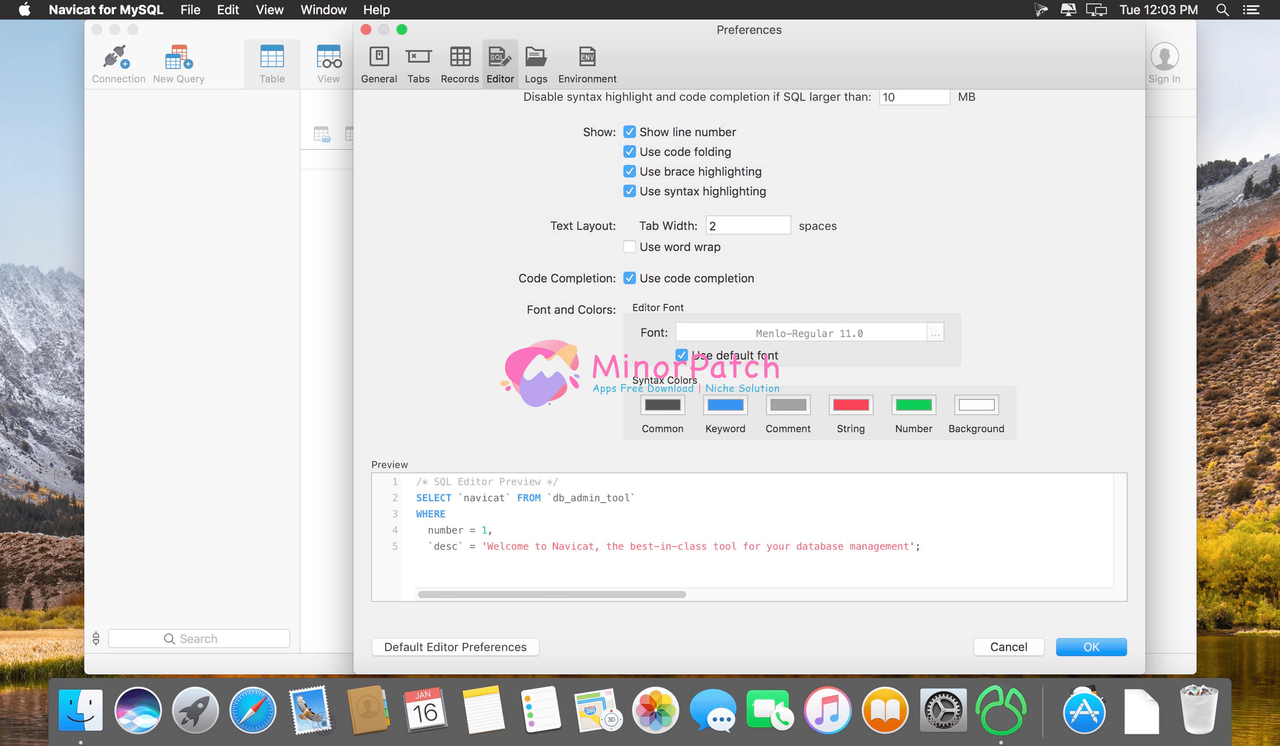
Task: Open Reminders from the Dock
Action: (x=541, y=710)
